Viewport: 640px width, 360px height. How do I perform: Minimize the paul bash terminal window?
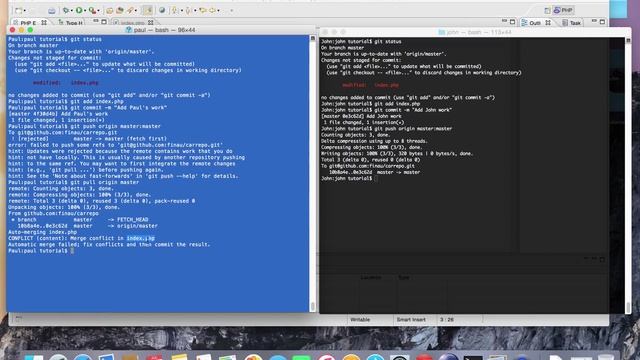click(21, 30)
